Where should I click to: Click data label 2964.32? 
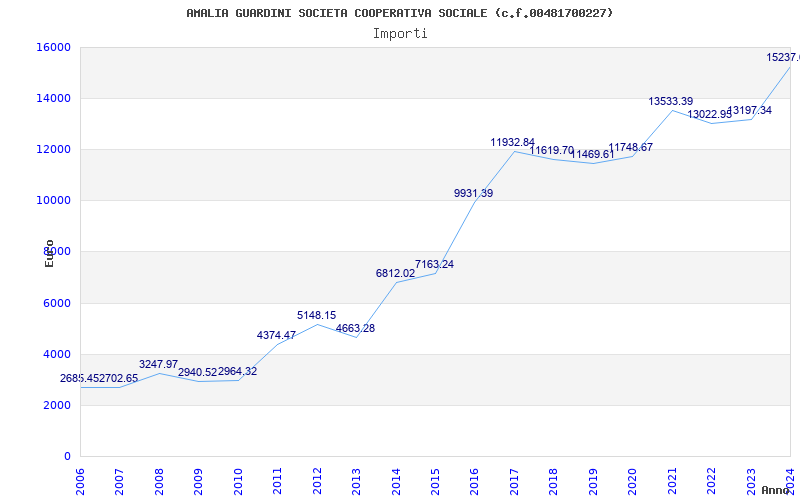(238, 371)
